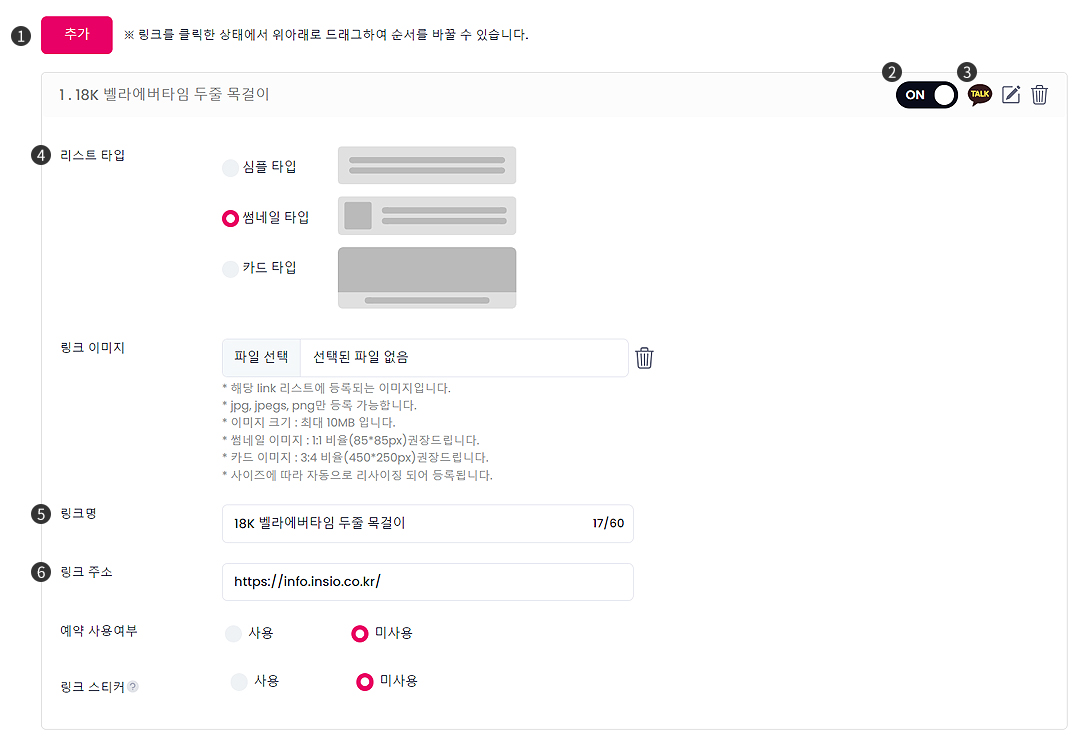
Task: Open the 링크 스티커 help question icon
Action: (x=133, y=687)
